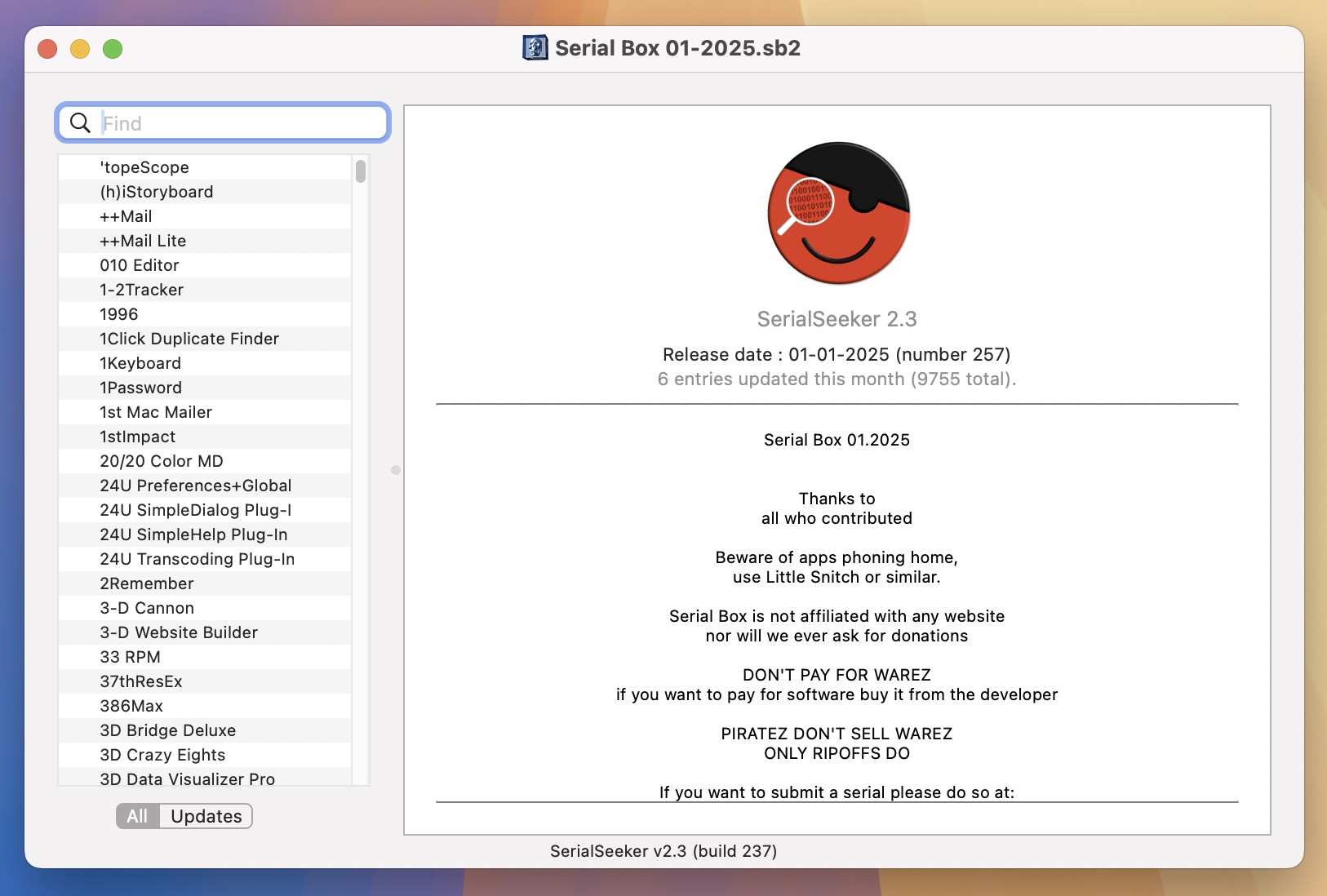This screenshot has height=896, width=1327.
Task: Select the 2Remember entry
Action: click(x=205, y=583)
